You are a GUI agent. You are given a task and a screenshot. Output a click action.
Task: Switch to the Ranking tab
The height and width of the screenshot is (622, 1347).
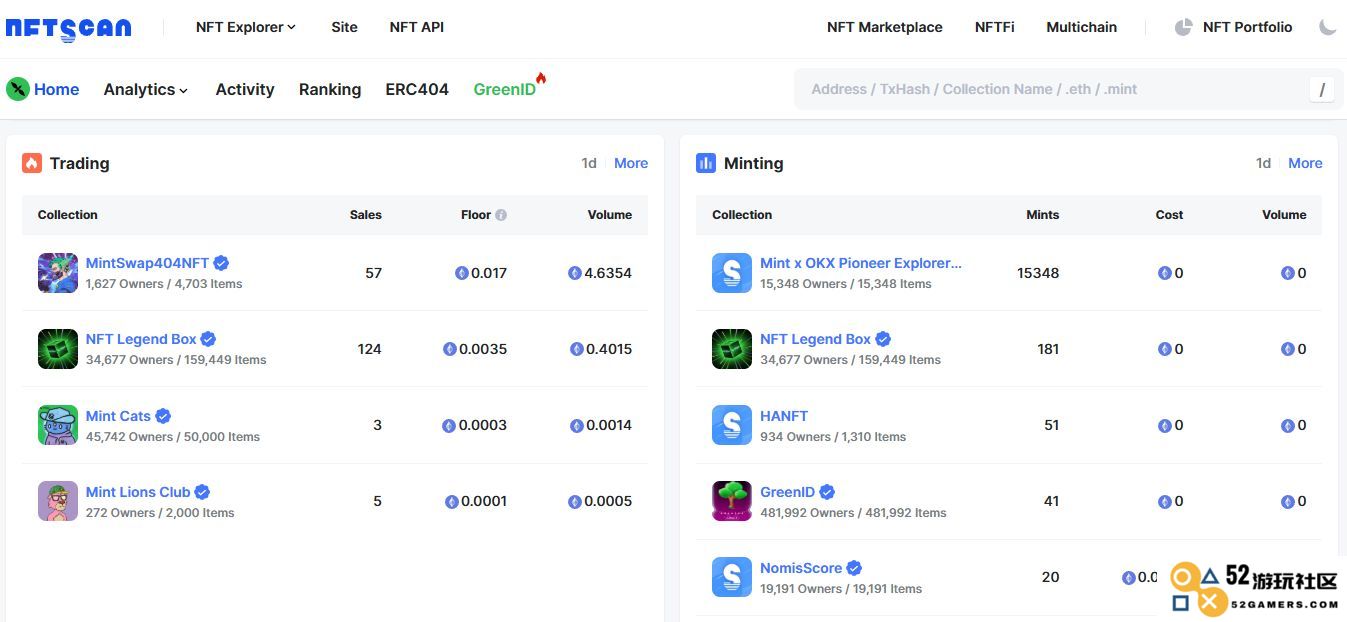click(x=330, y=89)
